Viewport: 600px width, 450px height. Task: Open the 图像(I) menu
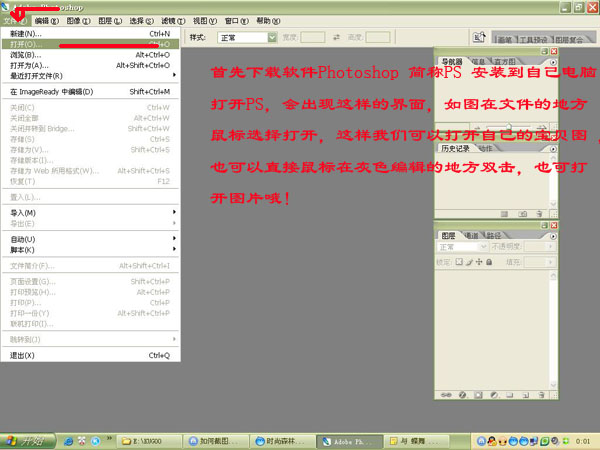point(78,21)
